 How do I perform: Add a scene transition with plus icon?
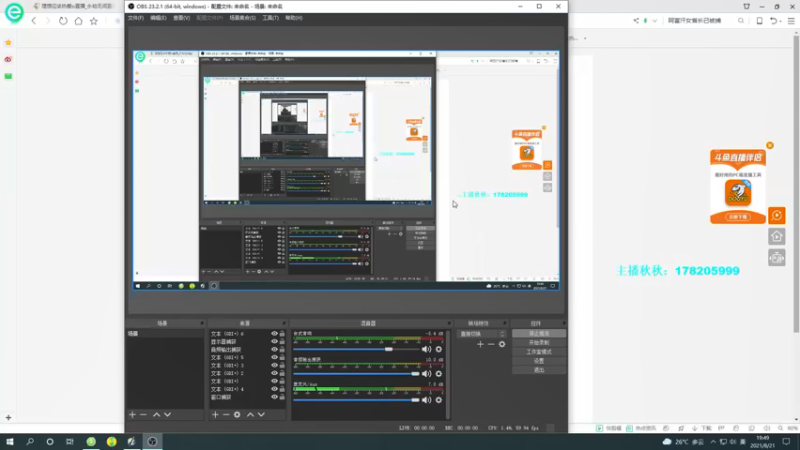click(480, 344)
